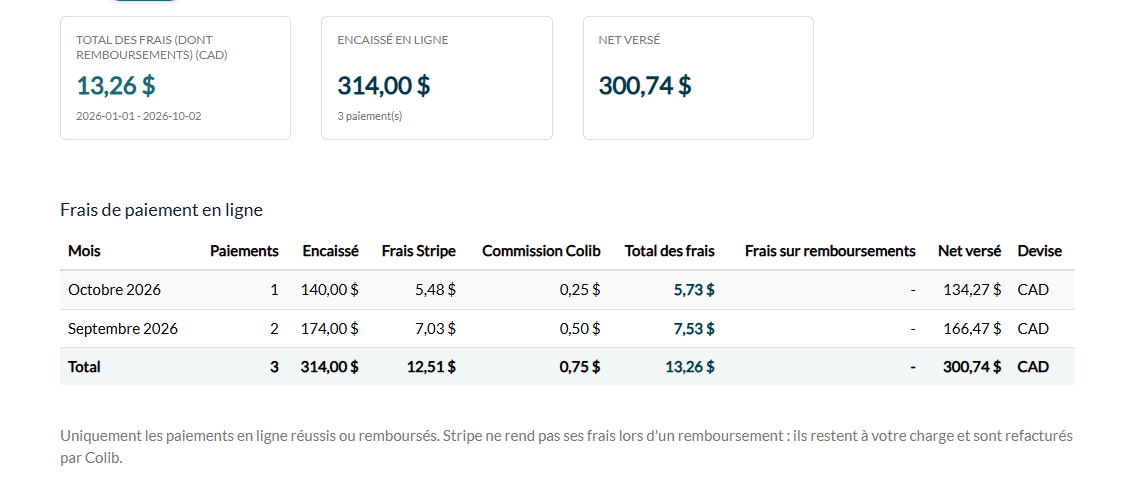The width and height of the screenshot is (1135, 484).
Task: Click the 'Frais Stripe' column header
Action: click(x=419, y=251)
